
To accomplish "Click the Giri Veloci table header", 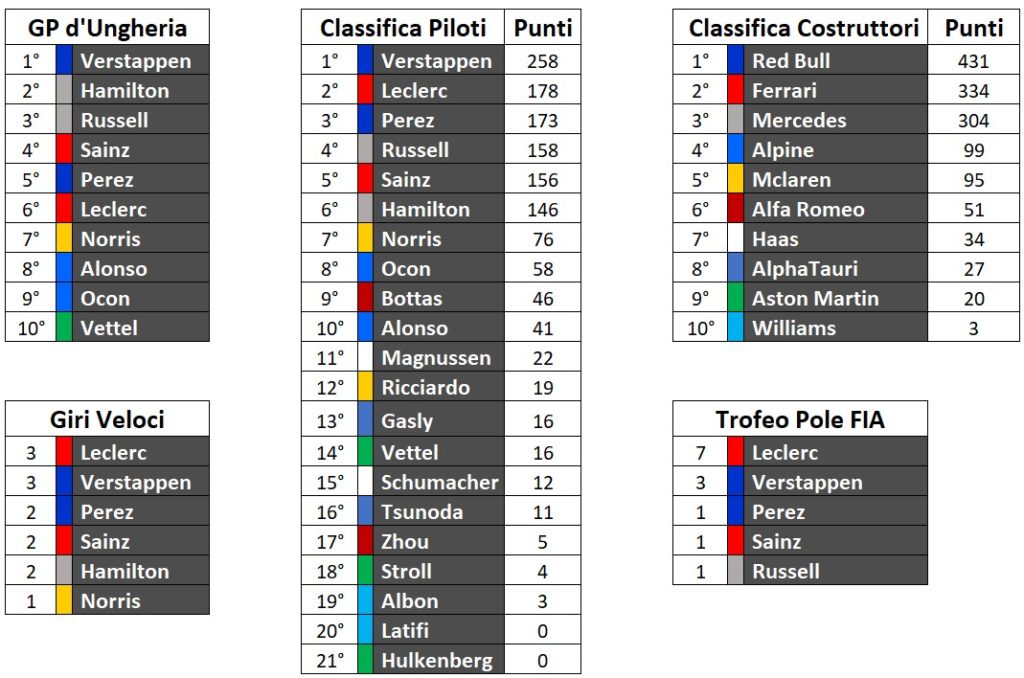I will pos(107,420).
